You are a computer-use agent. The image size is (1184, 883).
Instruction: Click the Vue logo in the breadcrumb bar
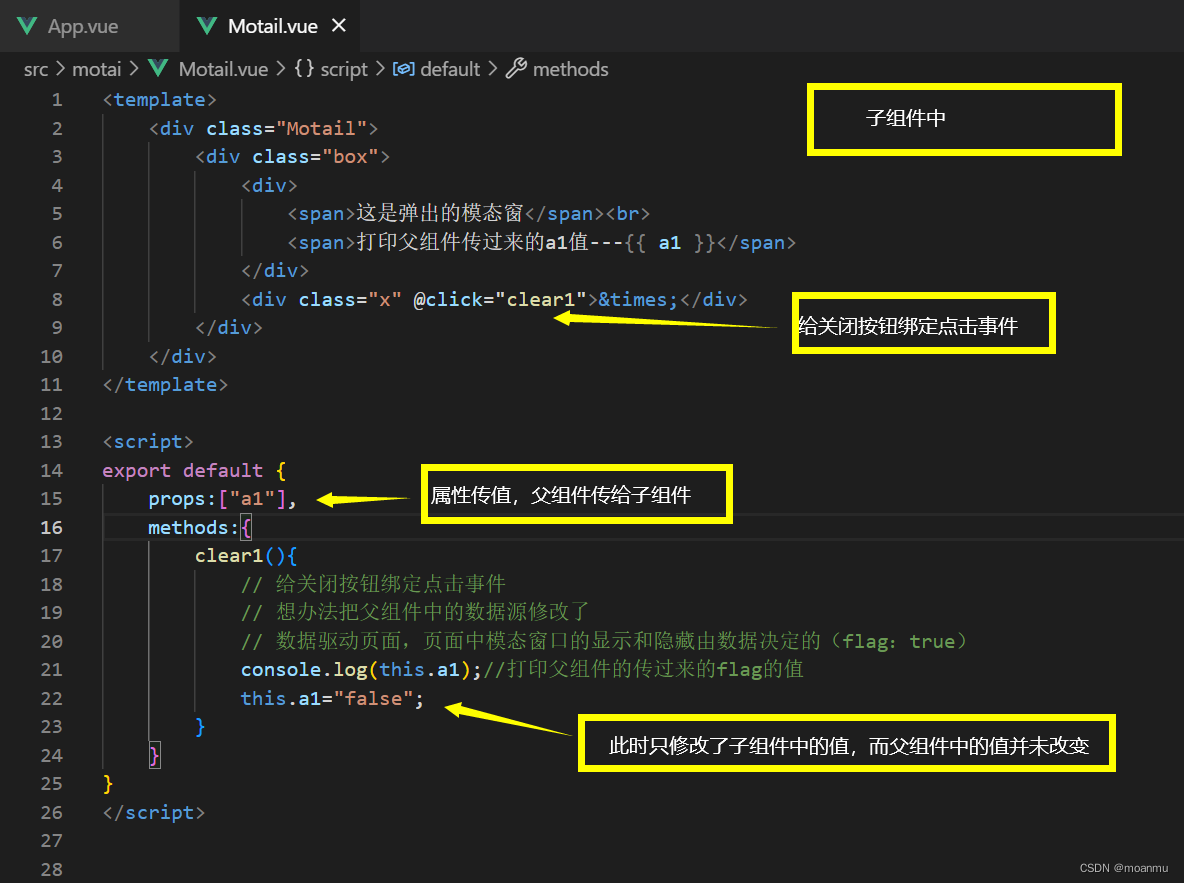pos(157,69)
